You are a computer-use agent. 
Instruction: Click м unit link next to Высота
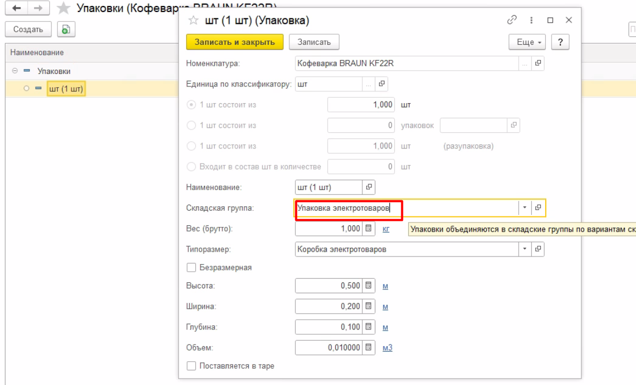click(x=385, y=286)
